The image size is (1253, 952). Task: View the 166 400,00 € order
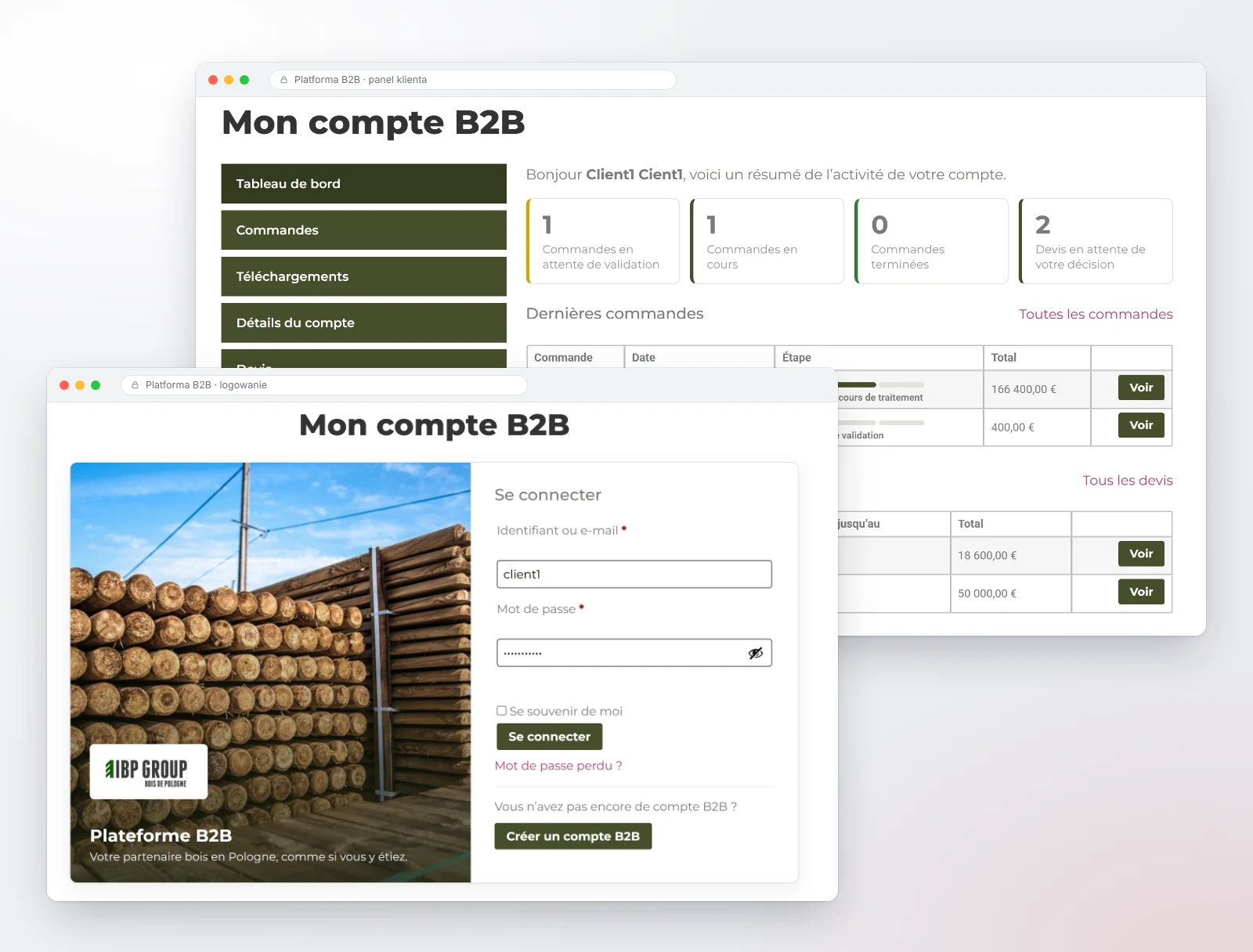[x=1141, y=388]
